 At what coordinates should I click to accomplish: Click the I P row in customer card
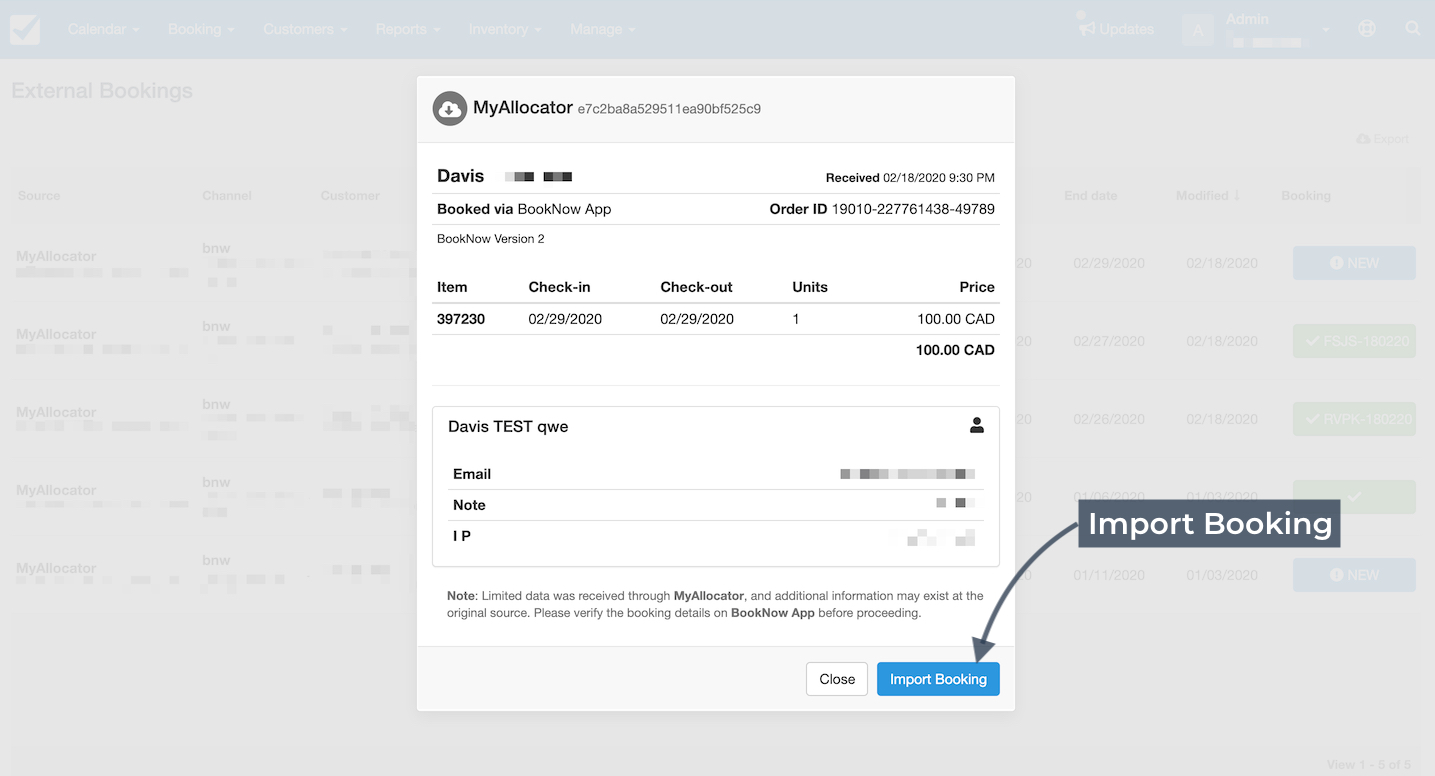(x=715, y=536)
